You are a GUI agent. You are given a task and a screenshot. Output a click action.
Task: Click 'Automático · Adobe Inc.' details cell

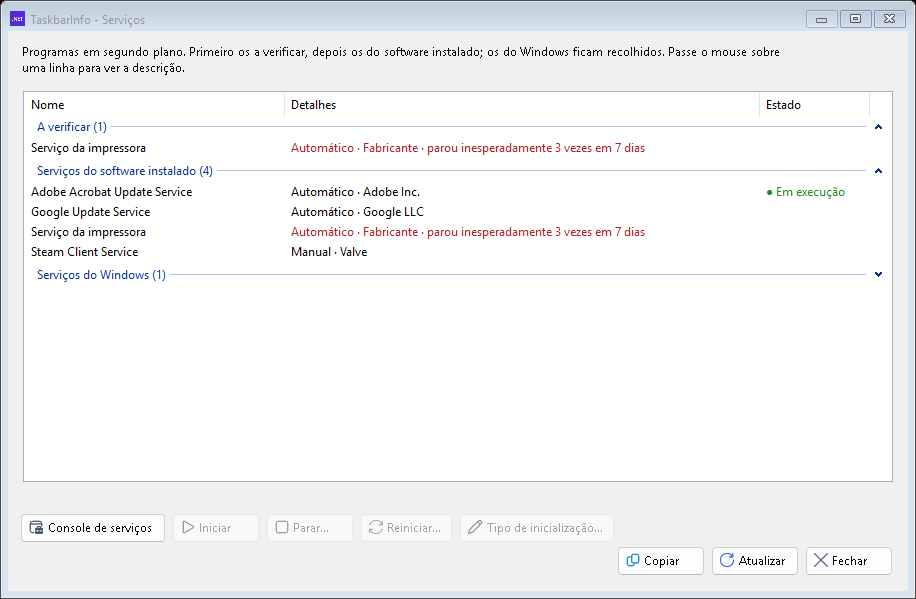click(355, 192)
